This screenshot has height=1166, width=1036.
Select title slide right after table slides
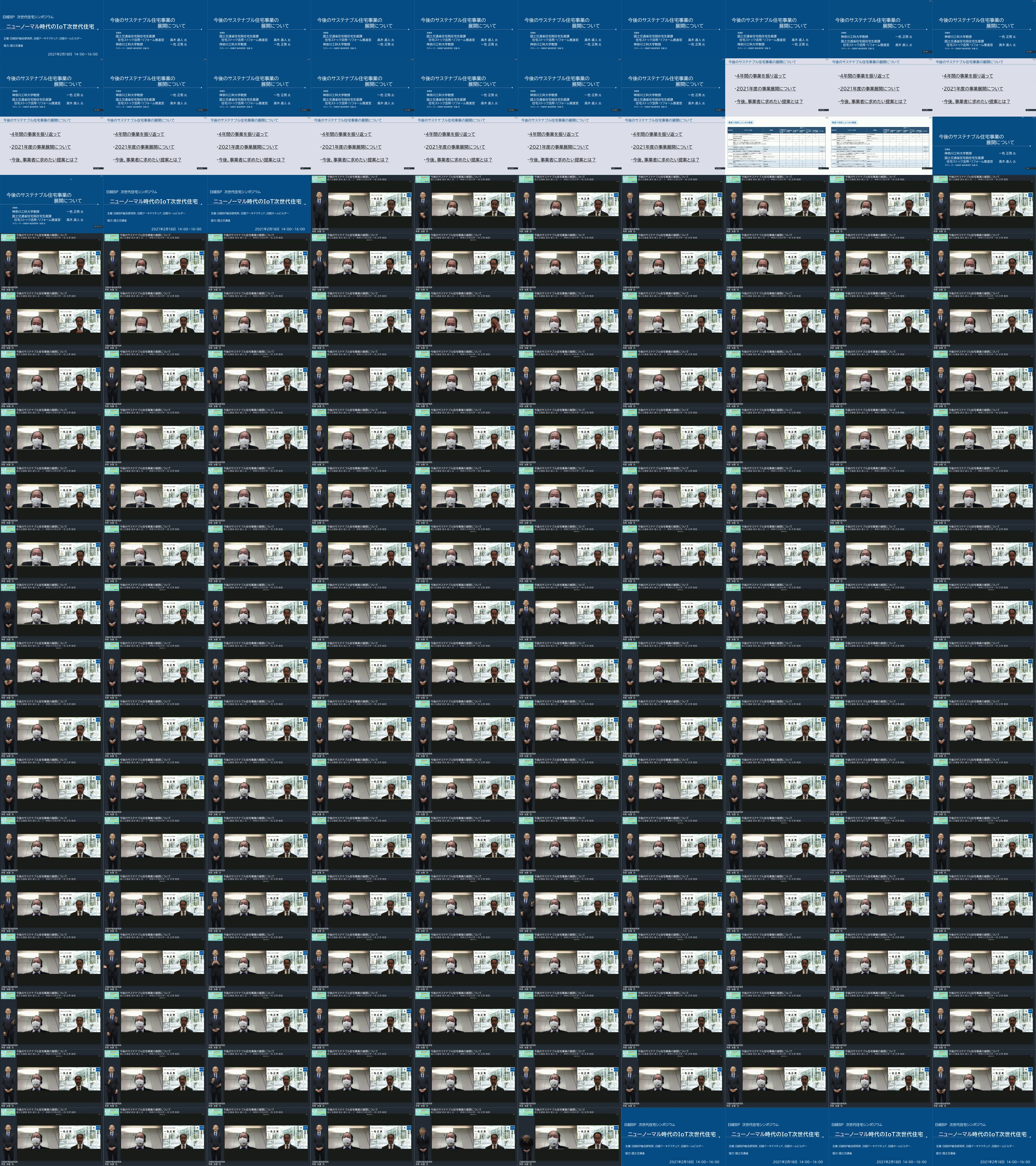click(x=984, y=145)
